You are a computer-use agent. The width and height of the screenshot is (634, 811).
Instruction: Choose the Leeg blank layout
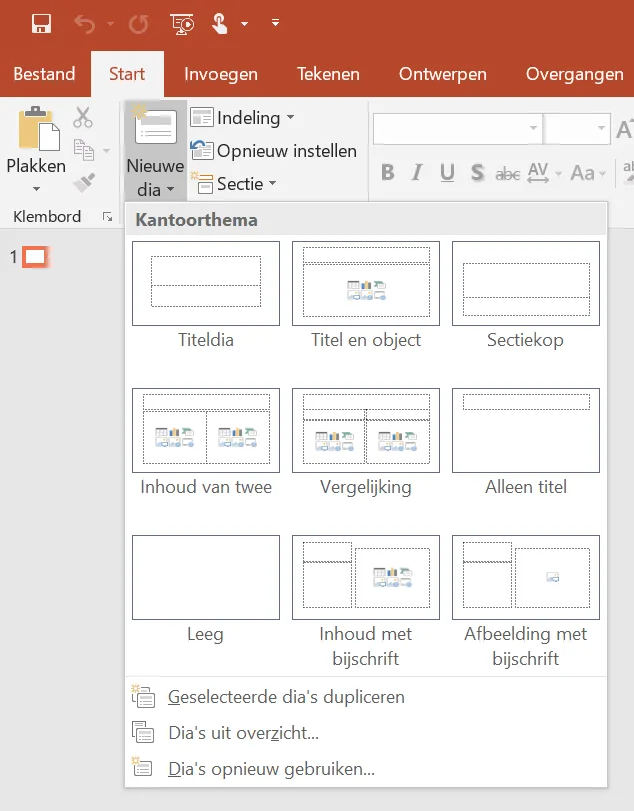tap(206, 590)
